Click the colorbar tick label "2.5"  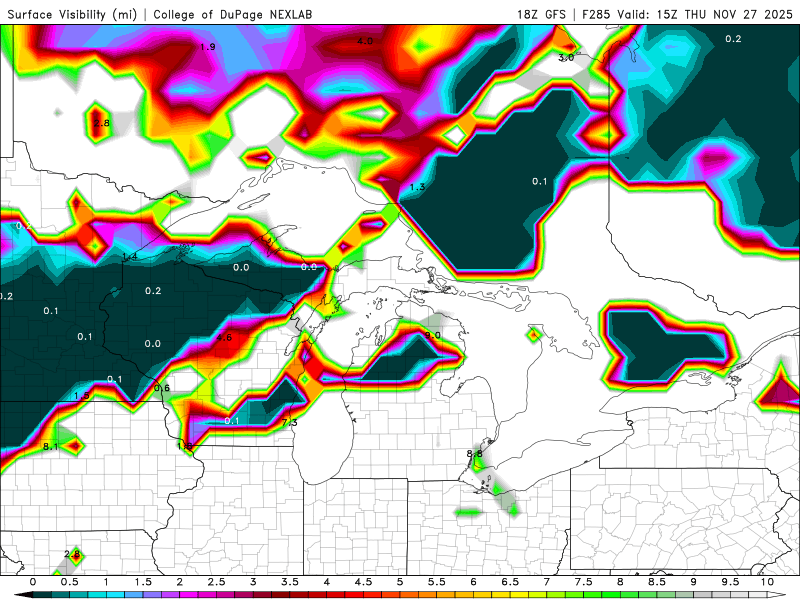point(216,582)
